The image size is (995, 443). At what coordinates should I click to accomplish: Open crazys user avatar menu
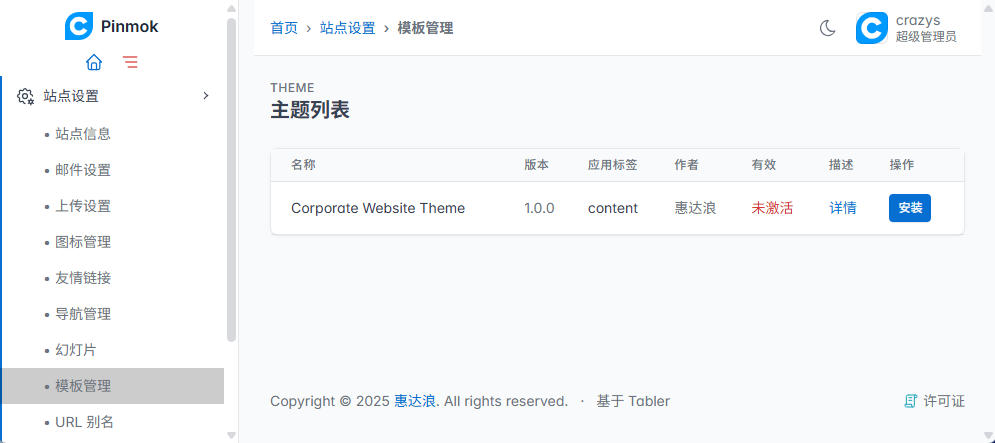point(872,28)
